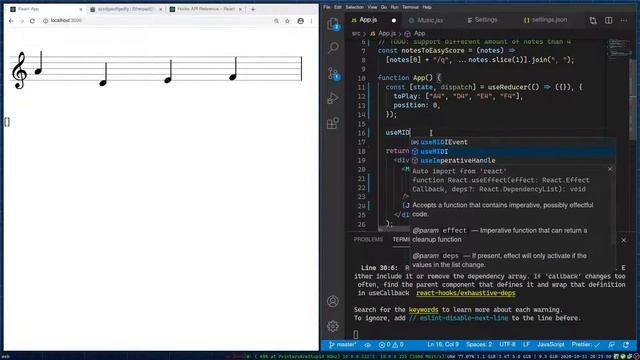Close the bottom terminal panel
The image size is (640, 360).
pos(624,240)
